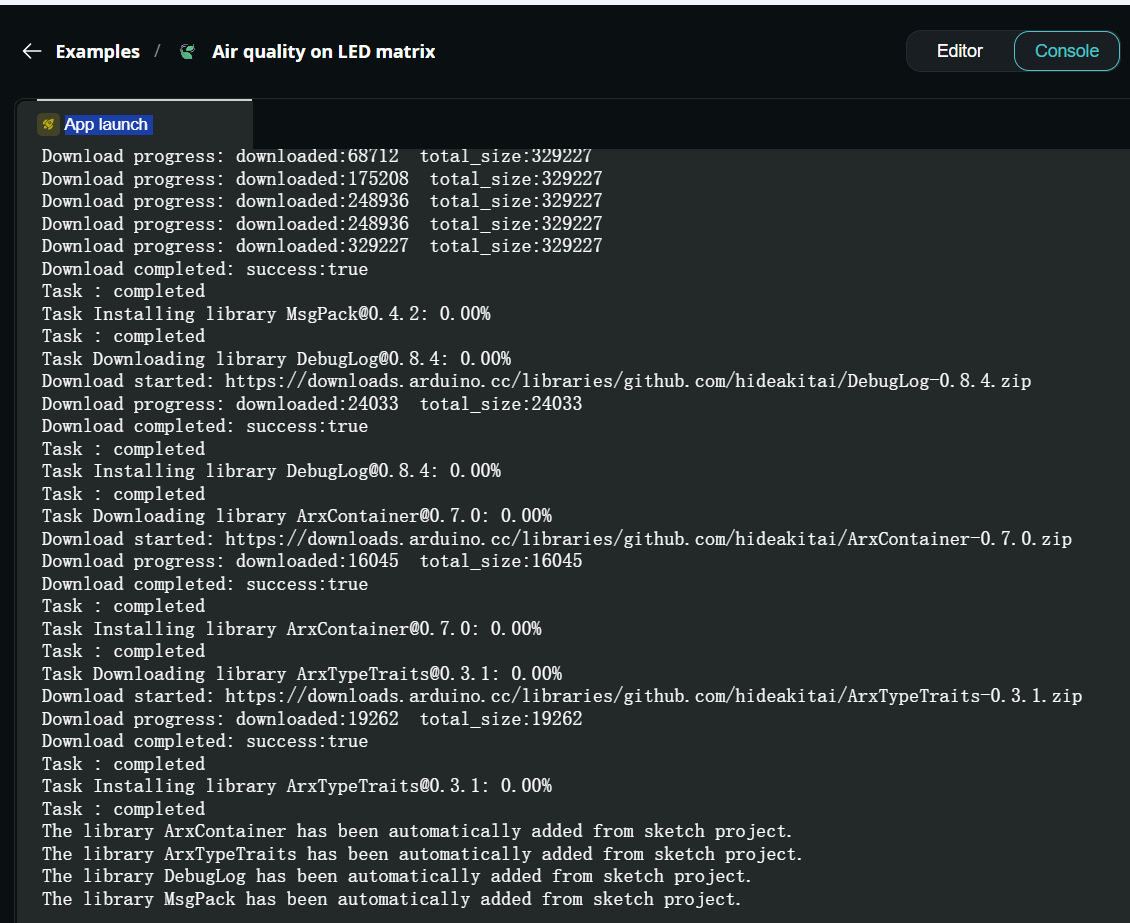Select 'downloaded:175208' progress line
This screenshot has height=923, width=1130.
click(322, 179)
